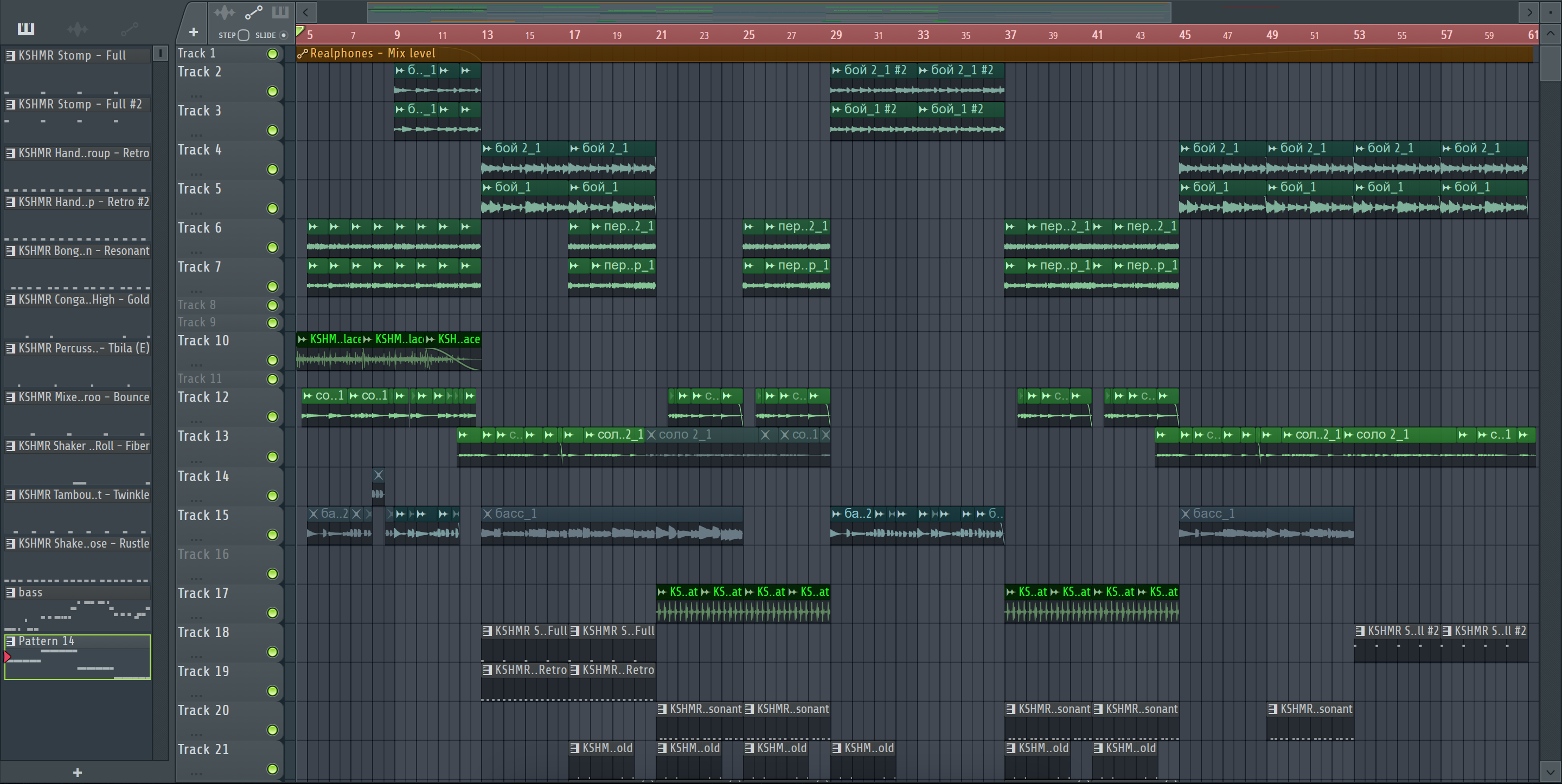The image size is (1562, 784).
Task: Click the right arrow of the horizontal scrollbar
Action: pyautogui.click(x=1529, y=11)
